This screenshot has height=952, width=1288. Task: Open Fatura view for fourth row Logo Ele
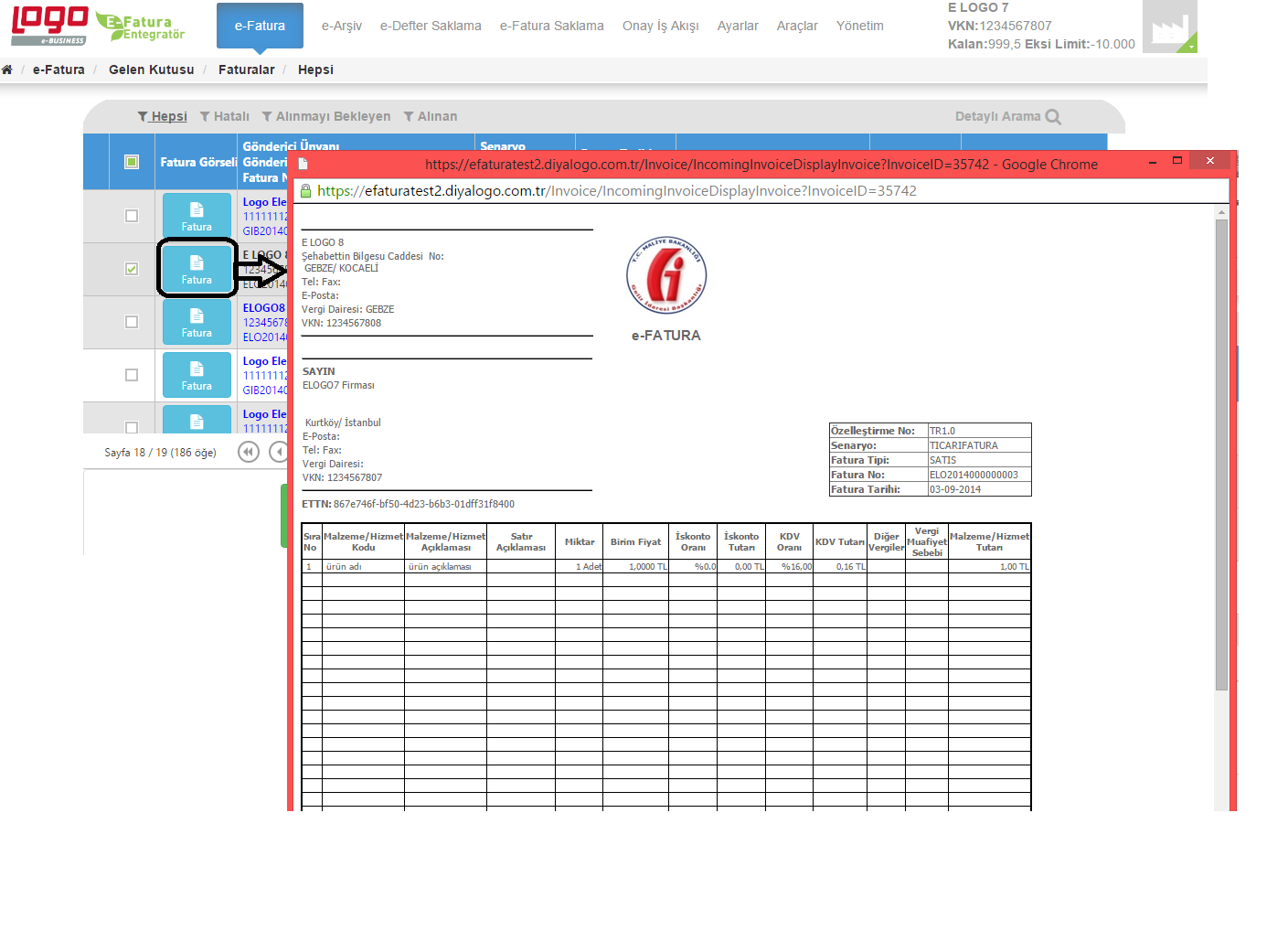[x=197, y=375]
